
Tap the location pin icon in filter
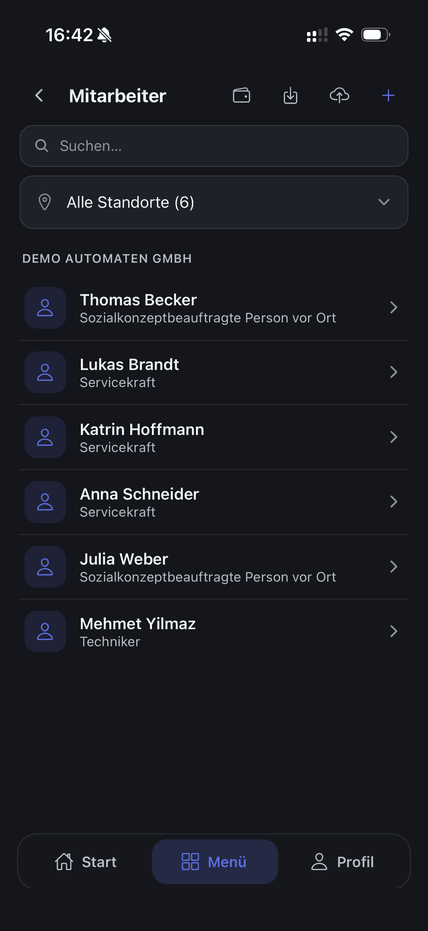45,202
